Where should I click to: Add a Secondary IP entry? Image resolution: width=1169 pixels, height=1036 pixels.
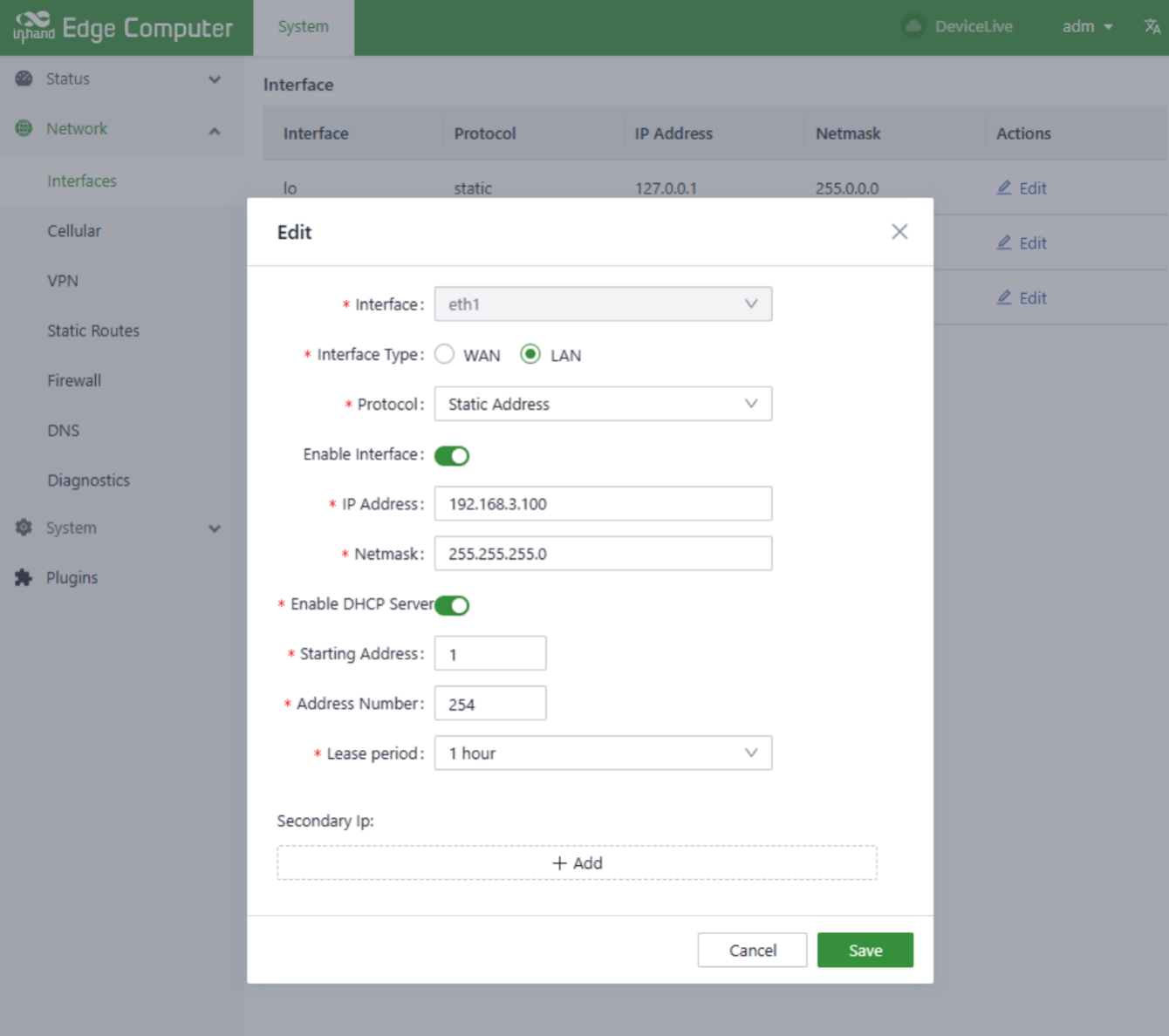click(x=577, y=862)
